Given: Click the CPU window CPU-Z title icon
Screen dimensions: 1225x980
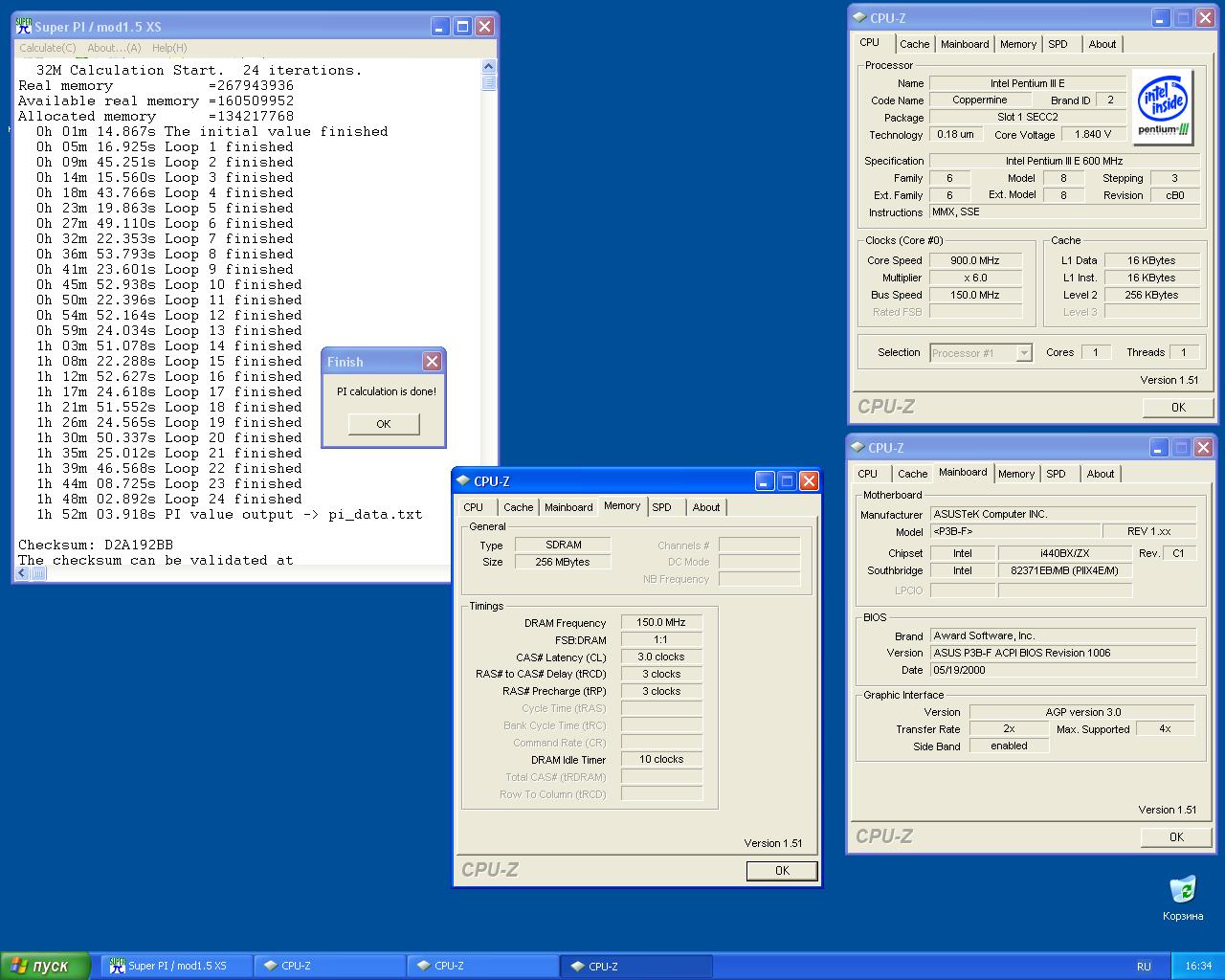Looking at the screenshot, I should pyautogui.click(x=859, y=18).
